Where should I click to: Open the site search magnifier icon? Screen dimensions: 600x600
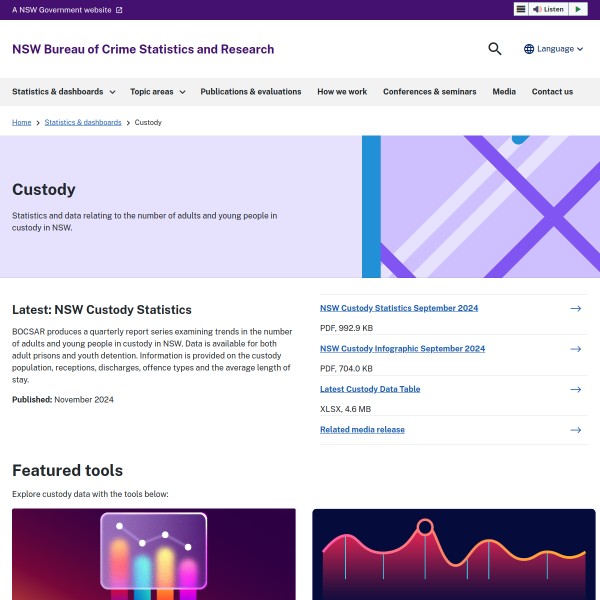point(495,49)
